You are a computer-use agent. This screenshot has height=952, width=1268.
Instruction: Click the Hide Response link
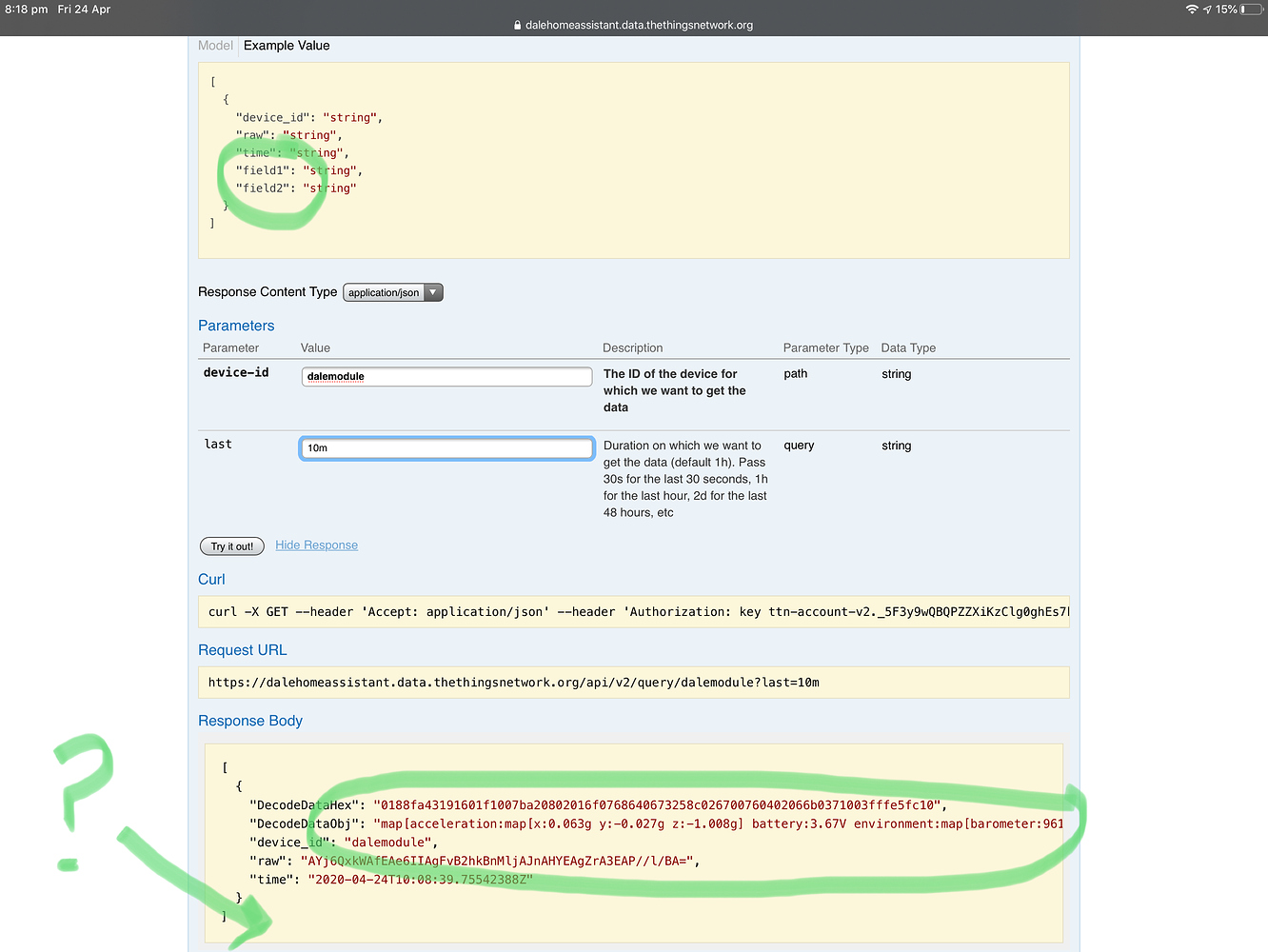click(316, 545)
